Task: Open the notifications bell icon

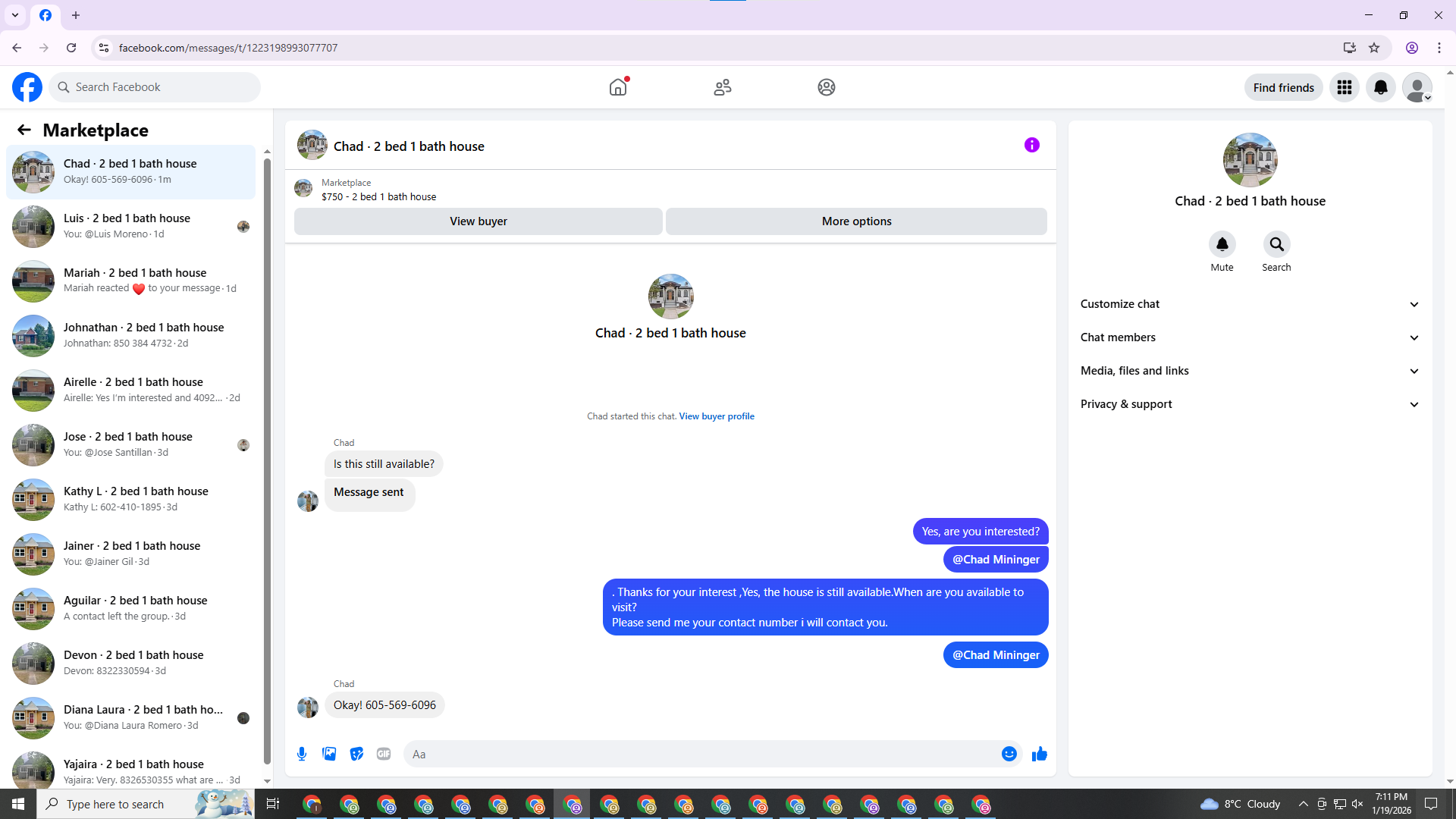Action: click(x=1381, y=87)
